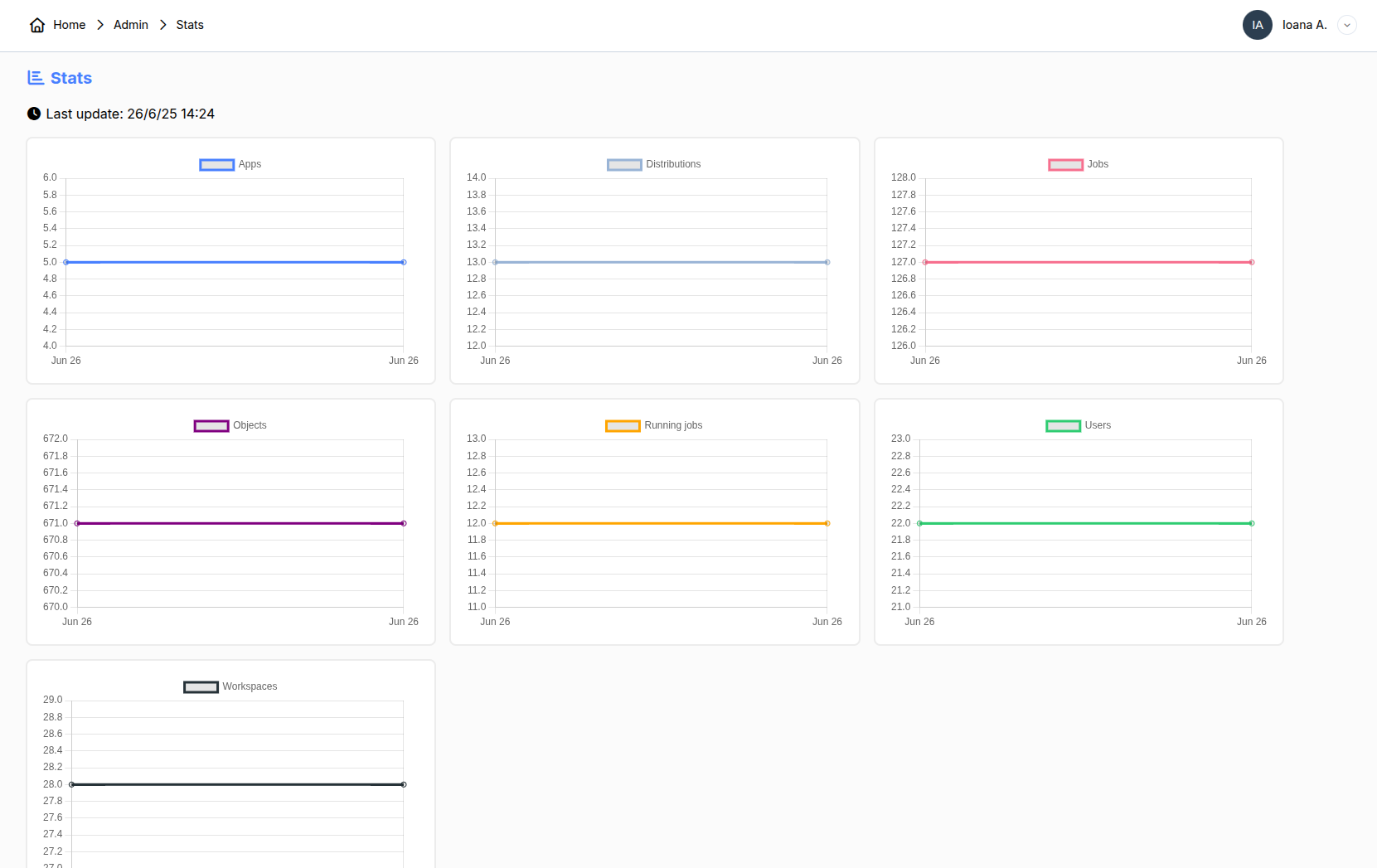Toggle the Distributions legend swatch

(624, 165)
